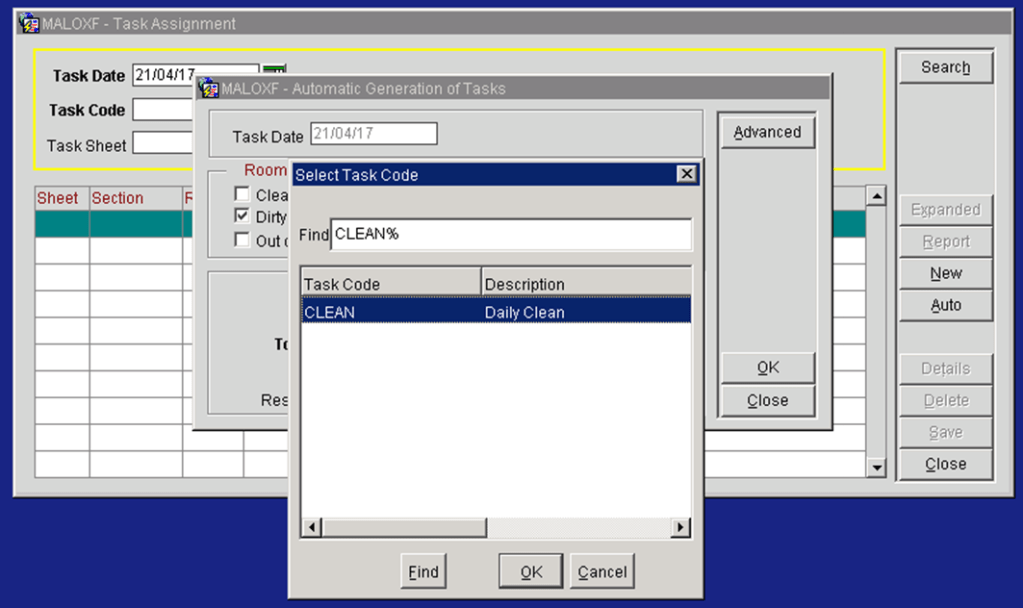The width and height of the screenshot is (1023, 608).
Task: Confirm selection with OK in Select Task Code
Action: click(x=531, y=572)
